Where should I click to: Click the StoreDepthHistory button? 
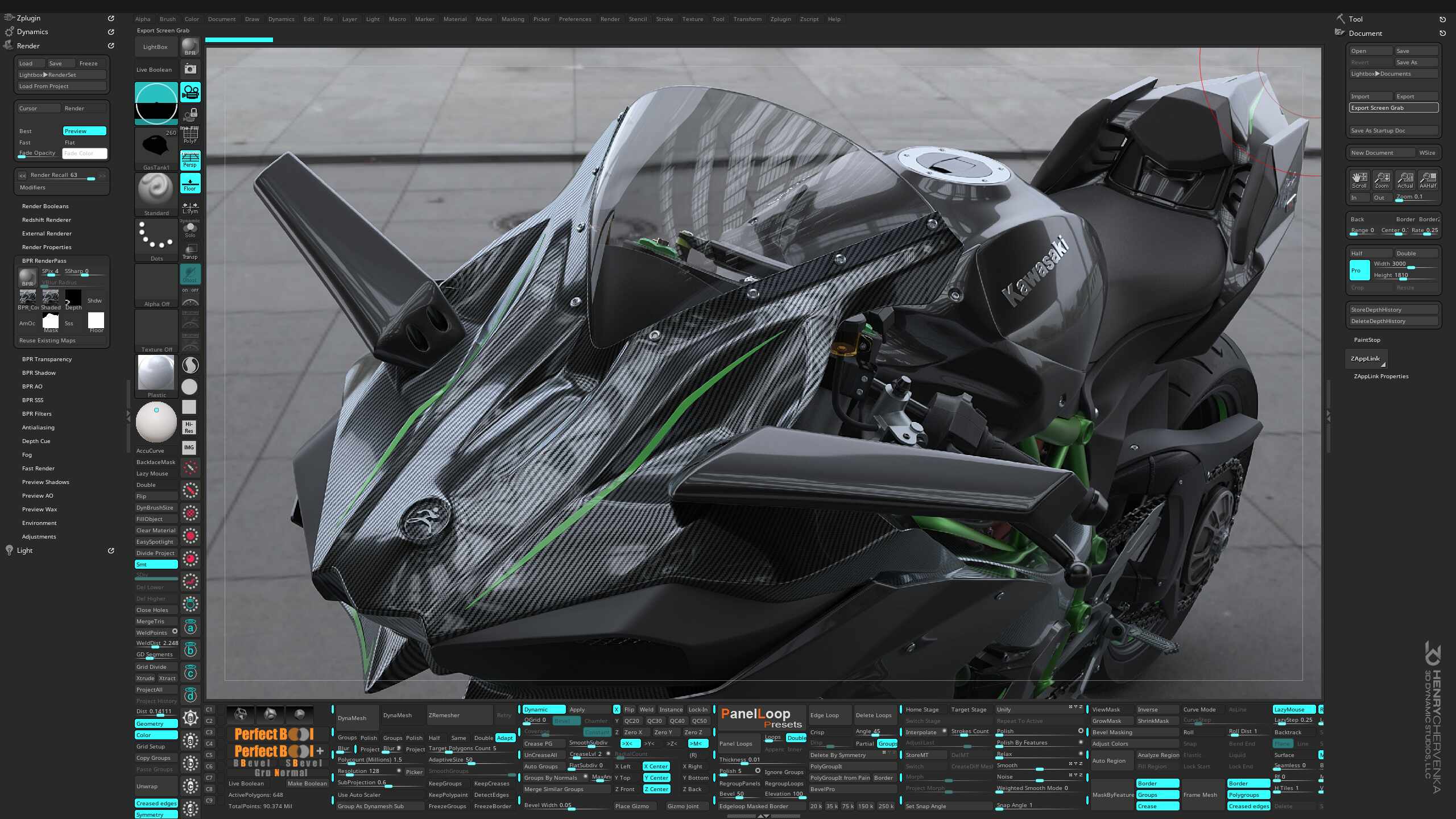(1393, 309)
